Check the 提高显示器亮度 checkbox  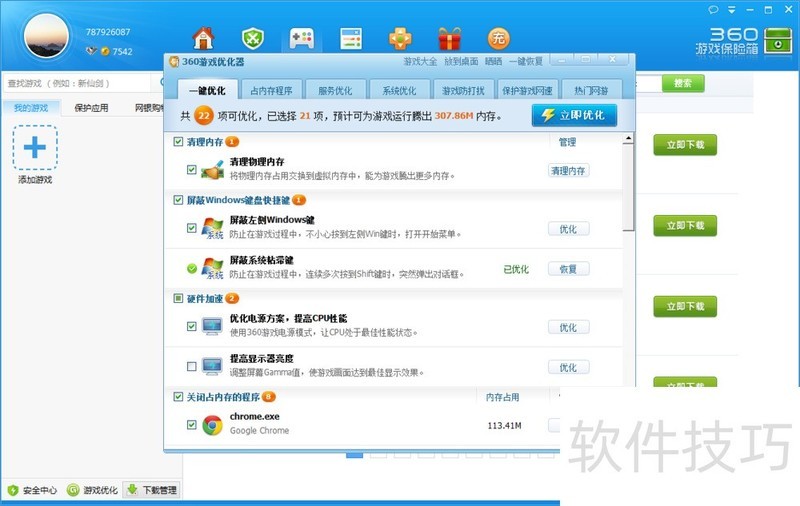[x=192, y=366]
